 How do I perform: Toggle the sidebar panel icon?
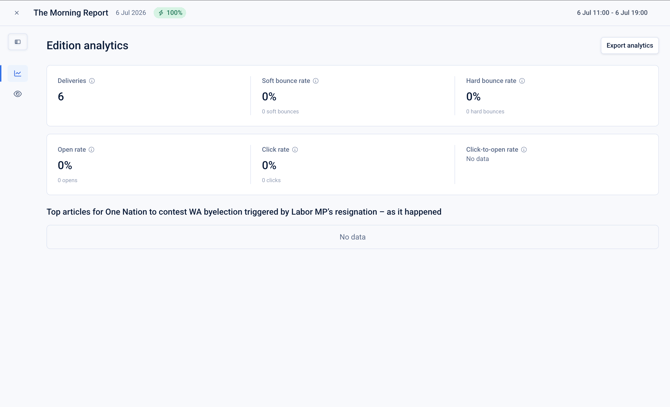pos(18,42)
